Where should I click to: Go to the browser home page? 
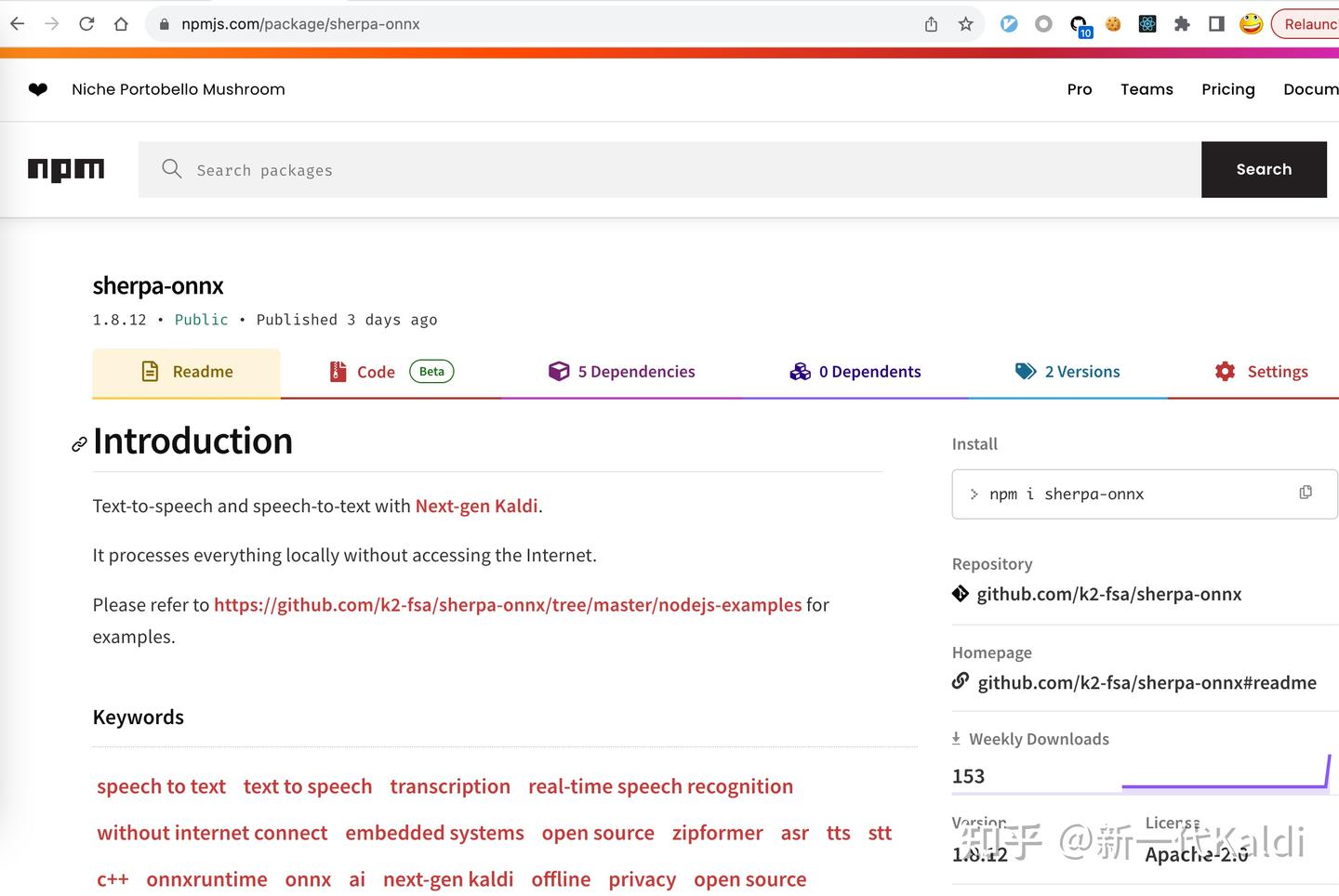pyautogui.click(x=121, y=24)
